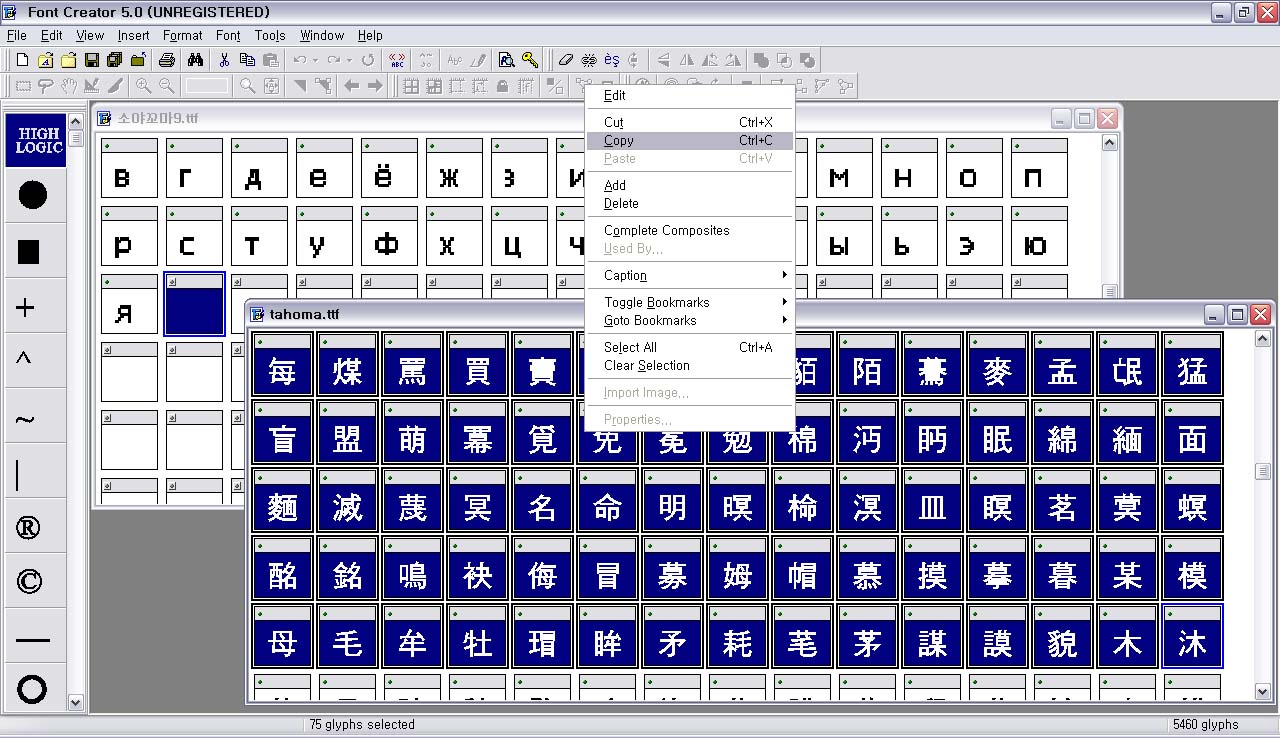Screen dimensions: 1280x738
Task: Select Cyrillic ю glyph in 소아꼬마9.ttf
Action: (x=1039, y=236)
